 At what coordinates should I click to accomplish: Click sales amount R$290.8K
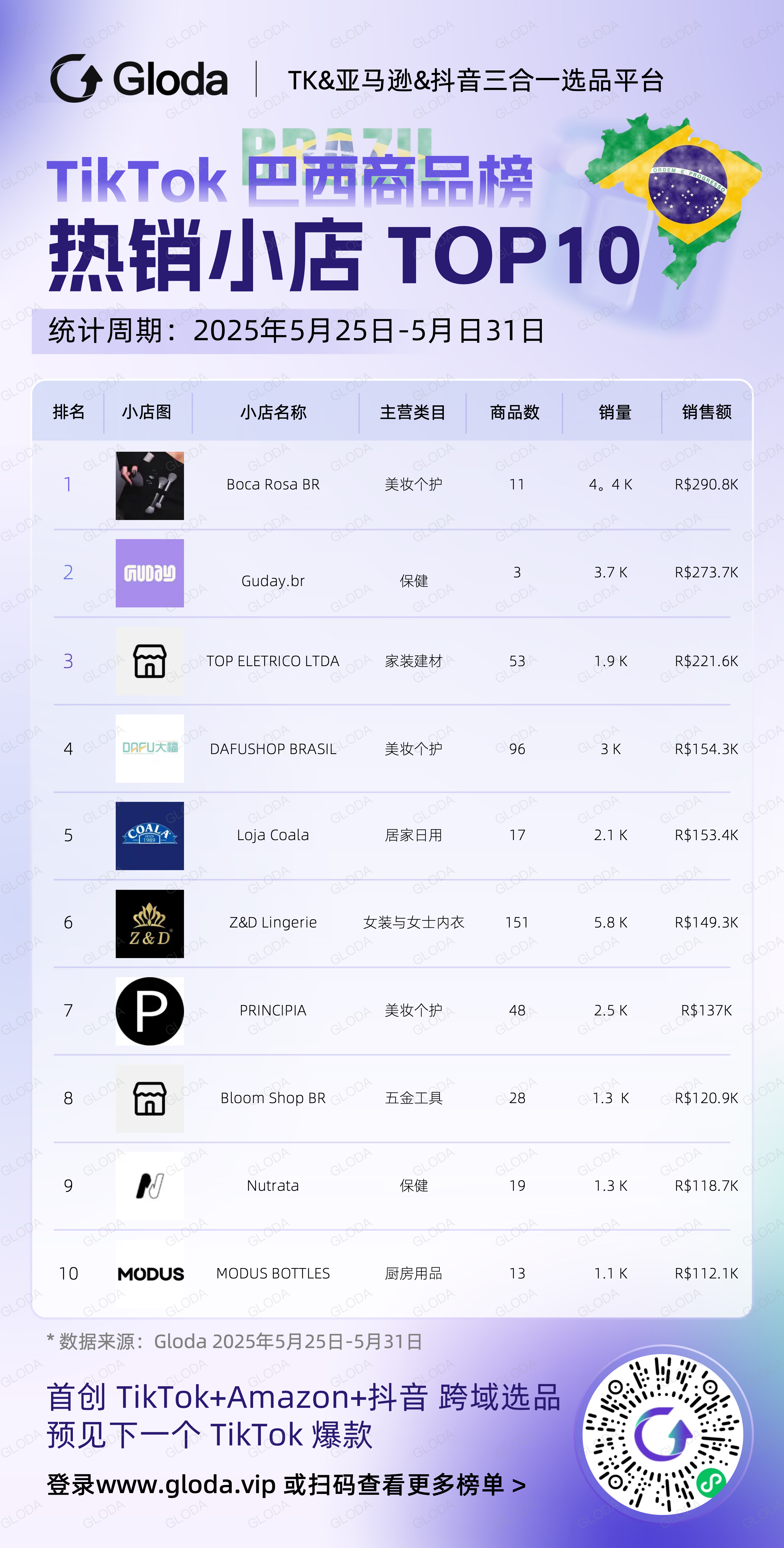(x=706, y=484)
